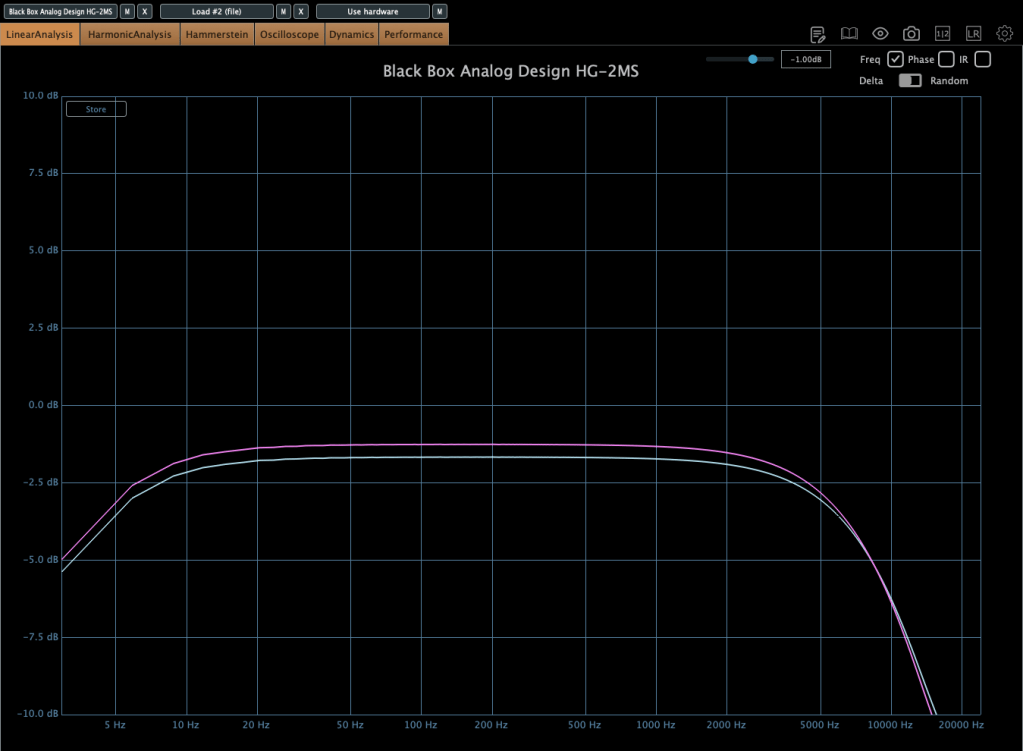Image resolution: width=1023 pixels, height=751 pixels.
Task: Click the 1|2 channel compare icon
Action: [x=942, y=34]
